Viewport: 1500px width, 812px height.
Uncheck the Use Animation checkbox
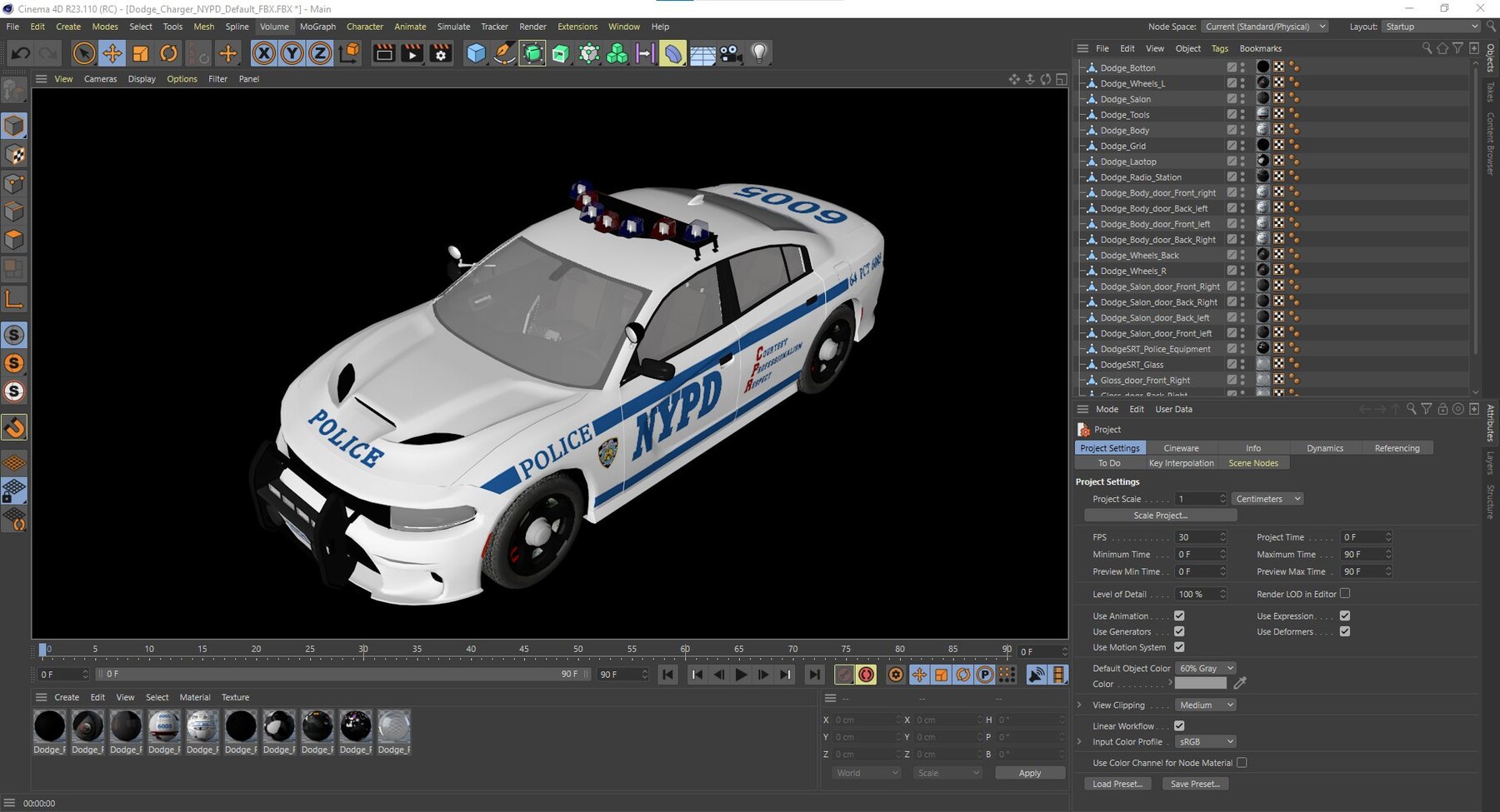[1178, 615]
